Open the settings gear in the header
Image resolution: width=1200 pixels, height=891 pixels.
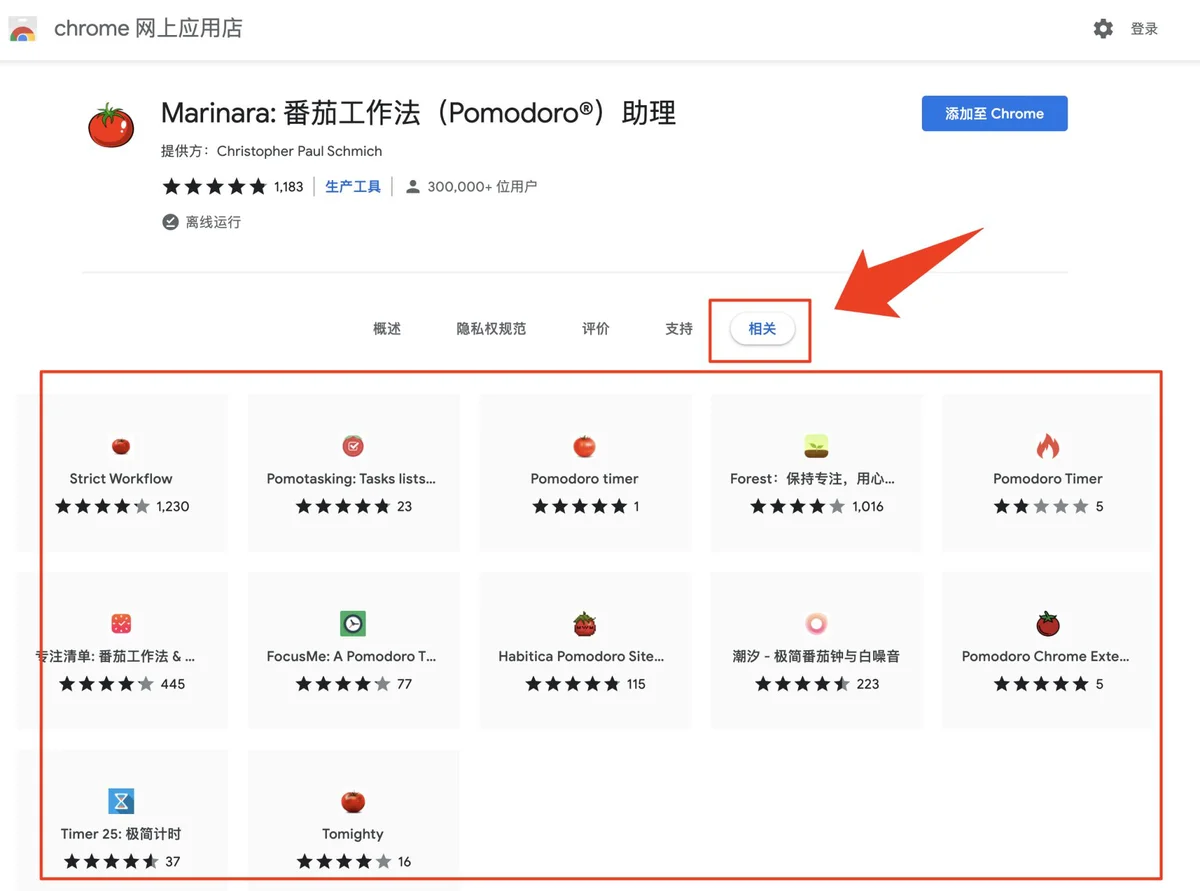click(x=1103, y=29)
